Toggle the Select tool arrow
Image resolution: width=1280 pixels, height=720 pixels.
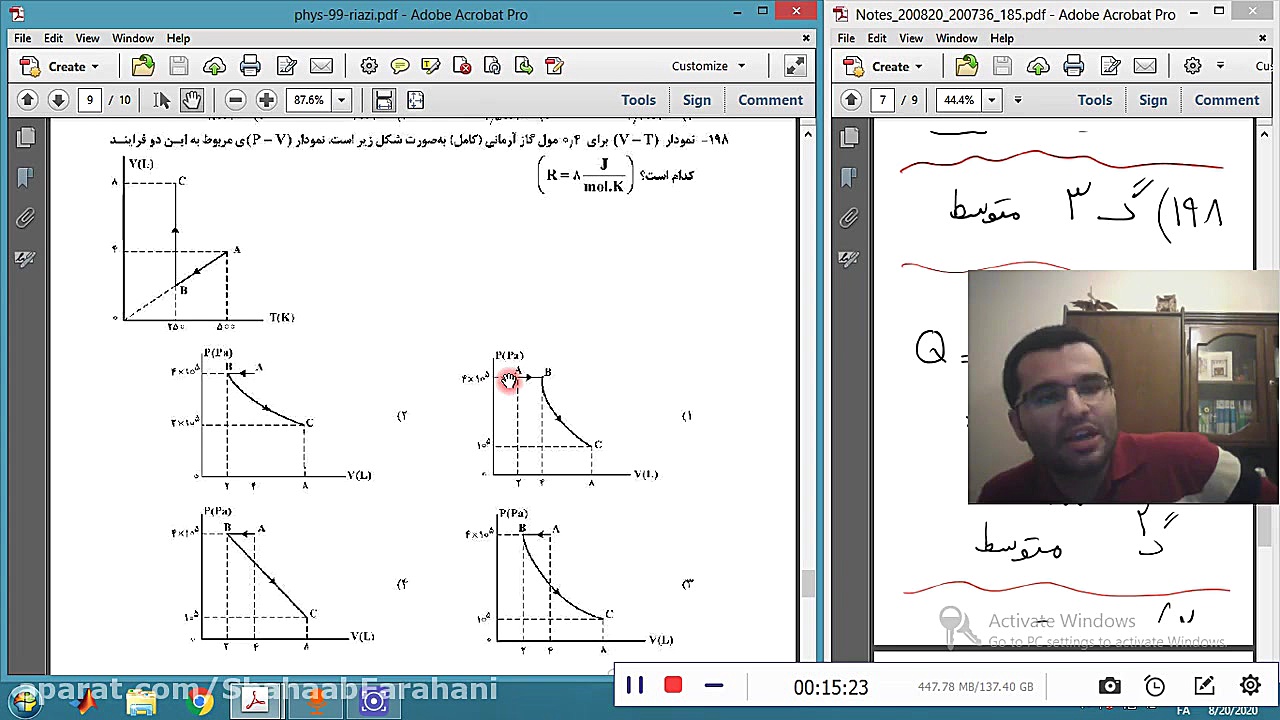click(162, 100)
